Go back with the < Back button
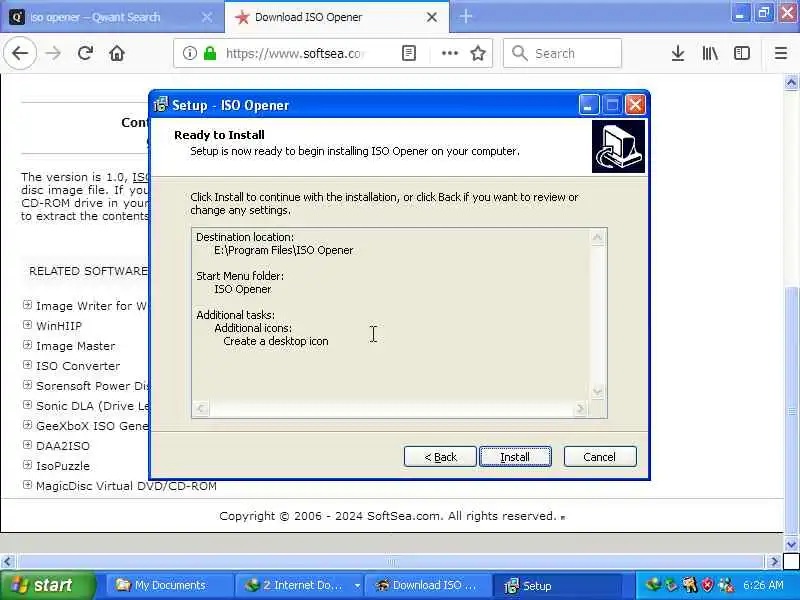800x600 pixels. click(440, 457)
